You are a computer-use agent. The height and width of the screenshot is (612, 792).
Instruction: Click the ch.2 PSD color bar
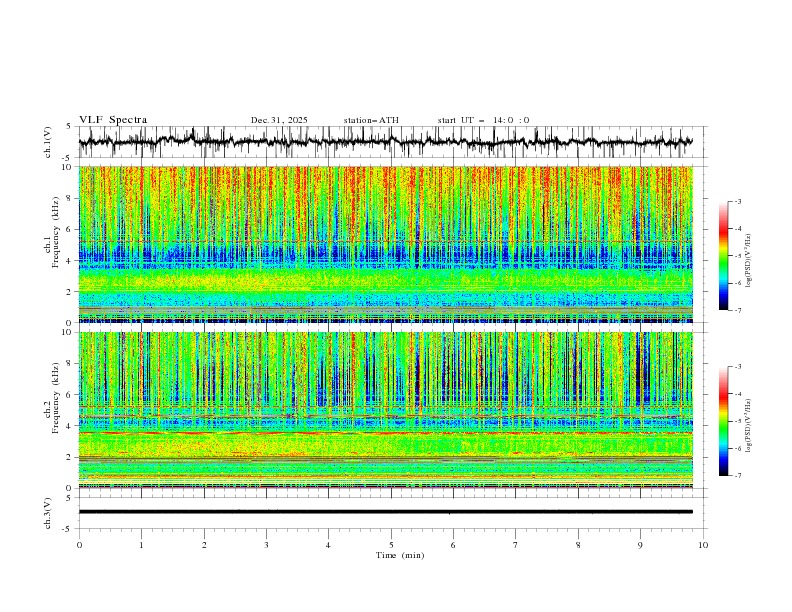point(723,421)
